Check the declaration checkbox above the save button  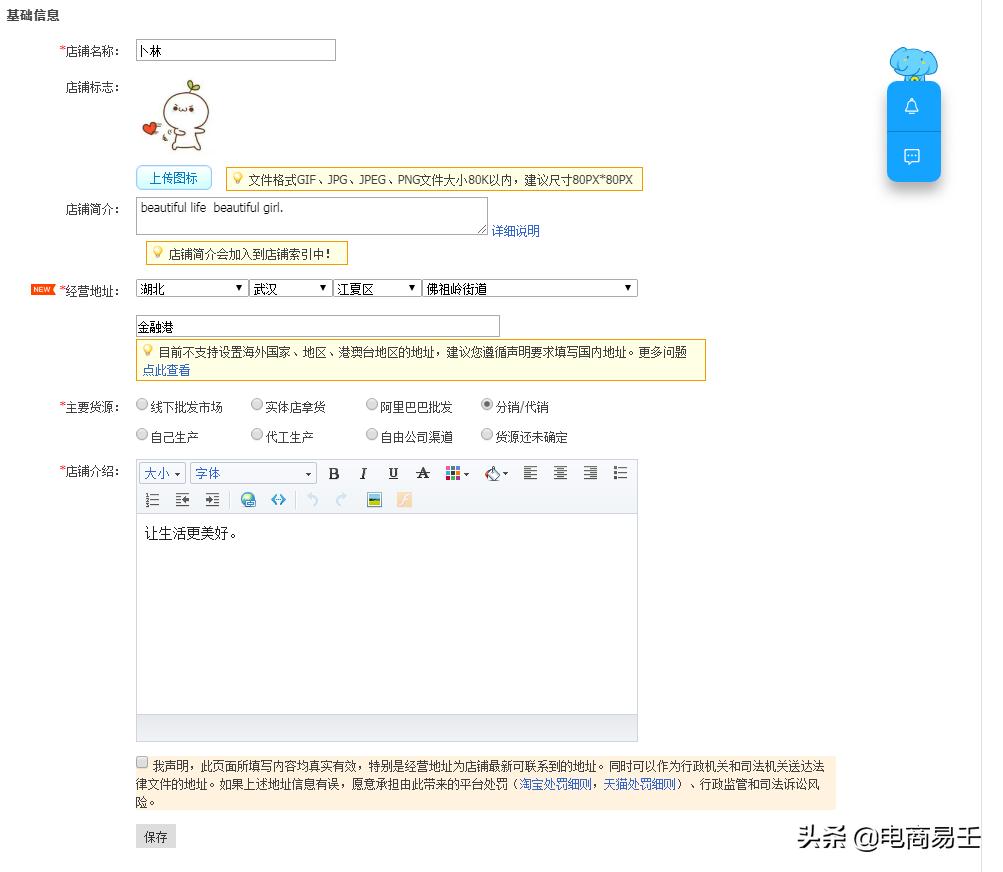click(x=142, y=762)
